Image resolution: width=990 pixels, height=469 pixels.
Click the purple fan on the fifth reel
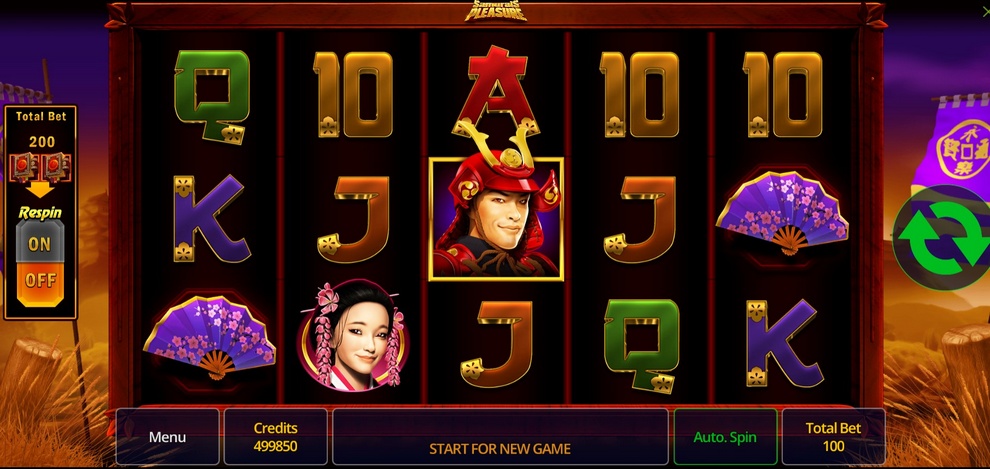coord(782,212)
